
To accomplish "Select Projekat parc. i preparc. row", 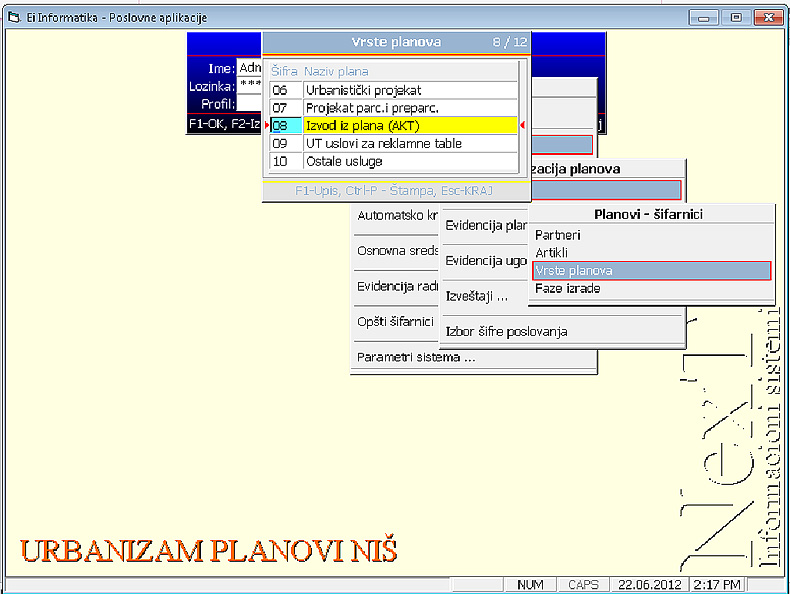I will point(393,108).
